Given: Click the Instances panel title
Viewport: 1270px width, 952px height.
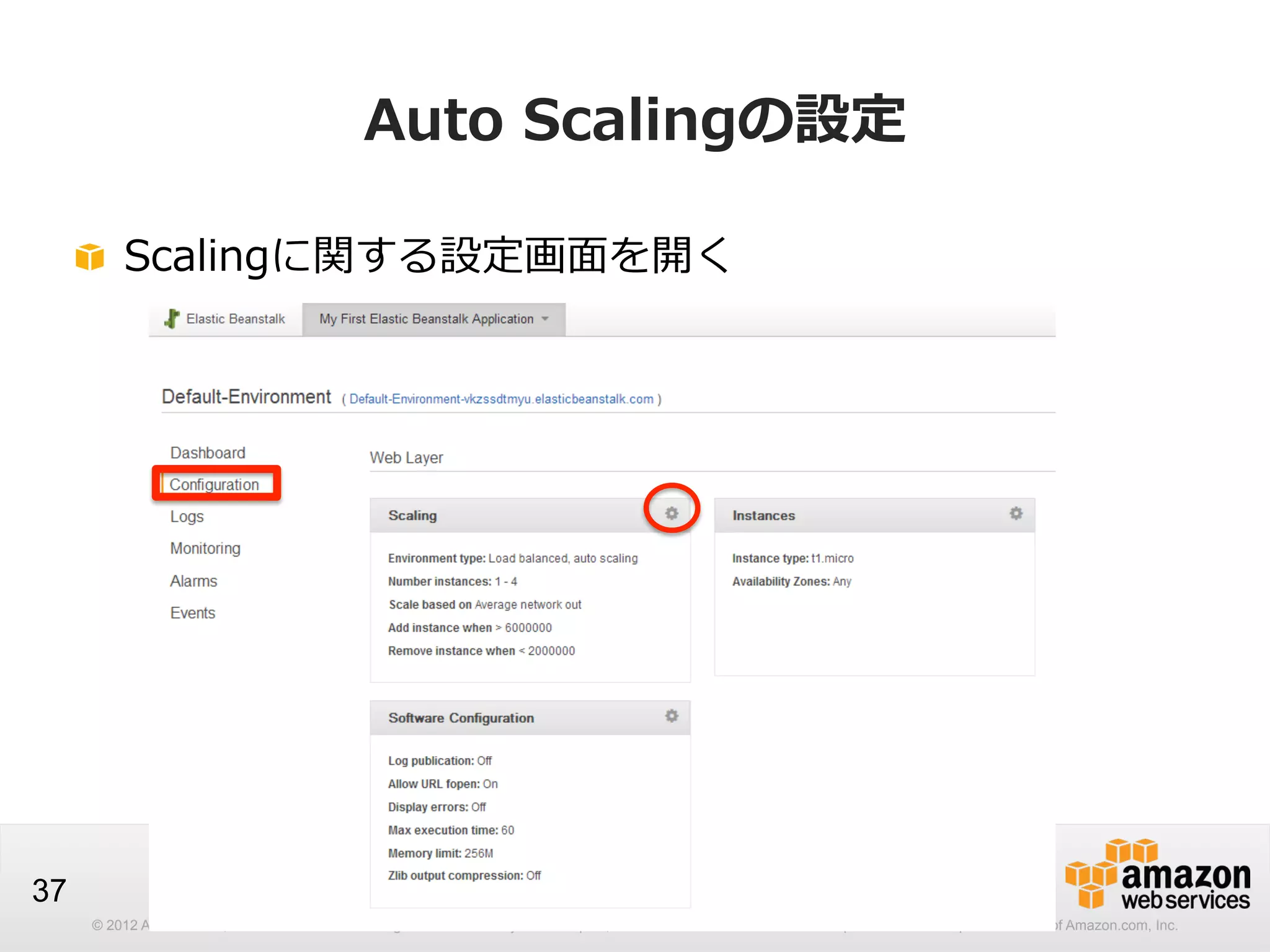Looking at the screenshot, I should point(763,516).
